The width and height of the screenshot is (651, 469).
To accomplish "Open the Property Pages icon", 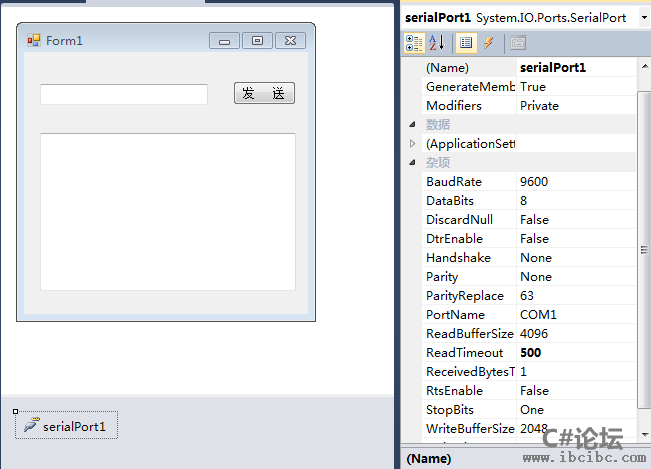I will tap(517, 42).
